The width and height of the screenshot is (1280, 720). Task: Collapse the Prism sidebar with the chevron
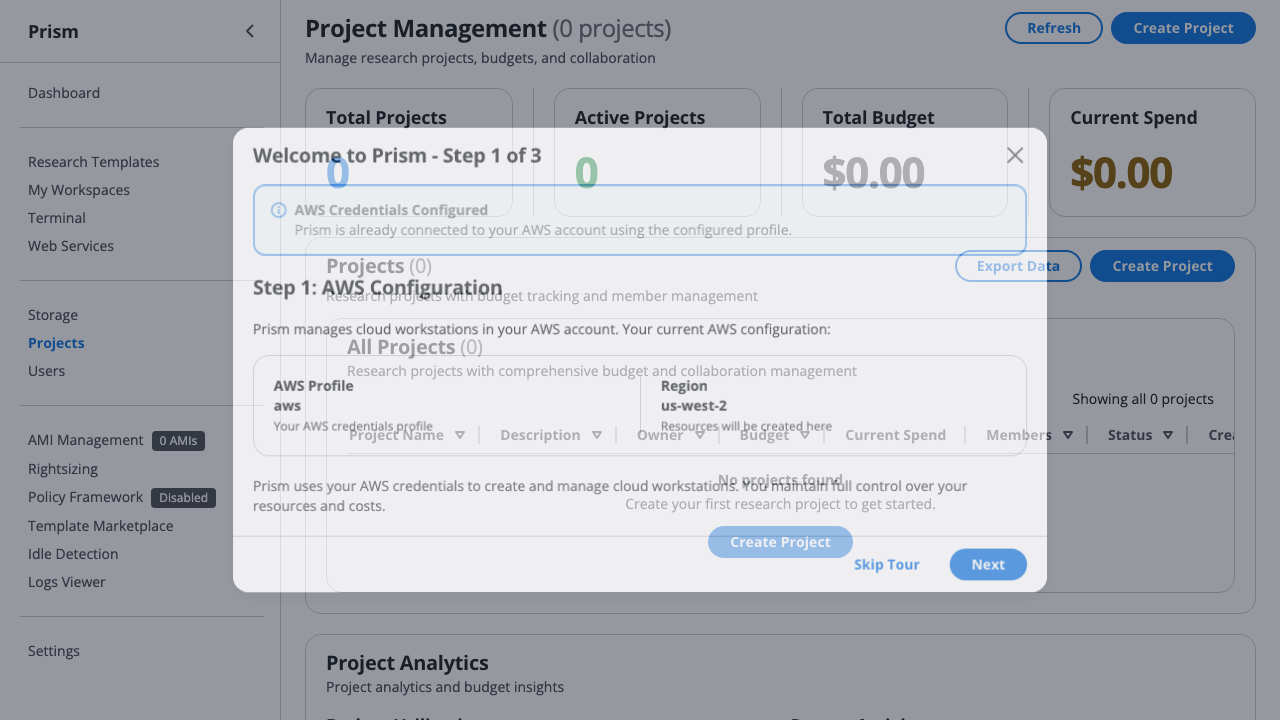(x=250, y=31)
